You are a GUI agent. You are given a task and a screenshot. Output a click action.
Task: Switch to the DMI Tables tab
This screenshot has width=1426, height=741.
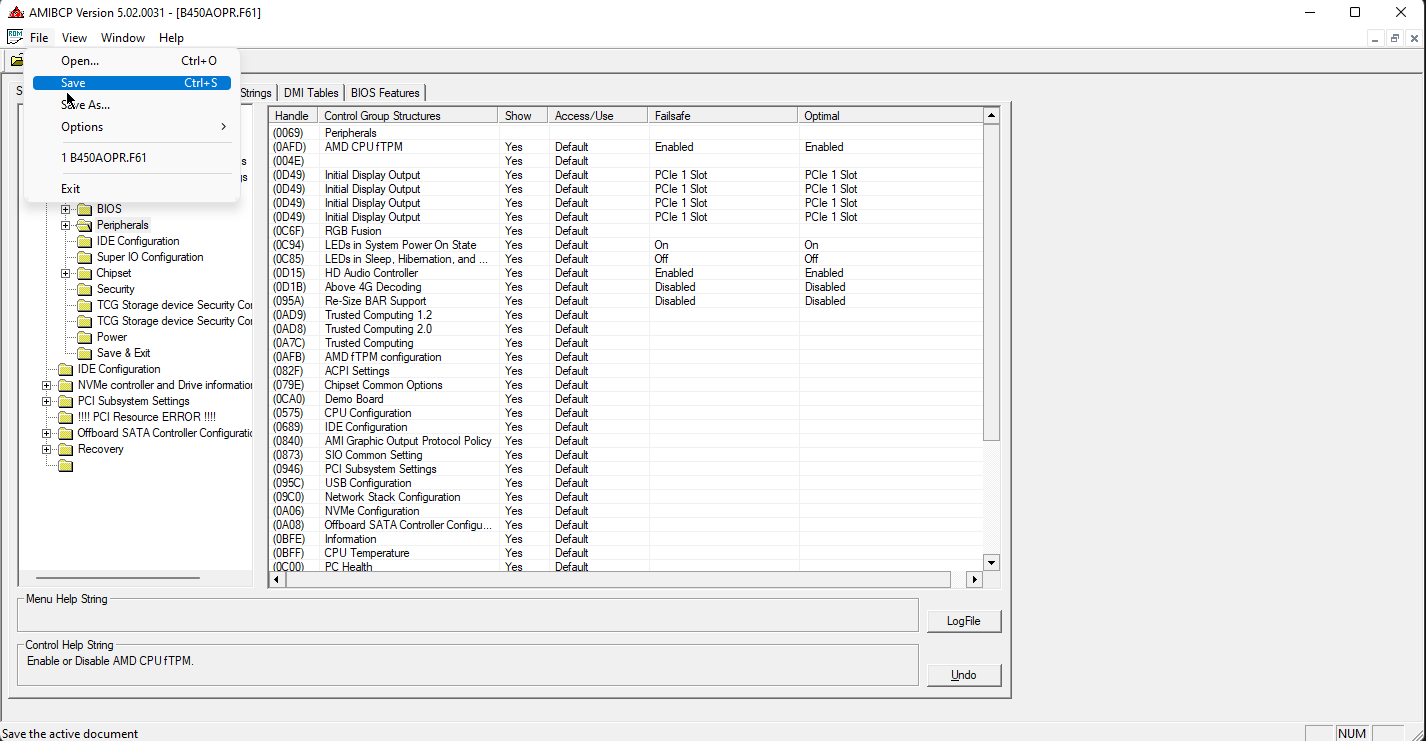click(311, 93)
